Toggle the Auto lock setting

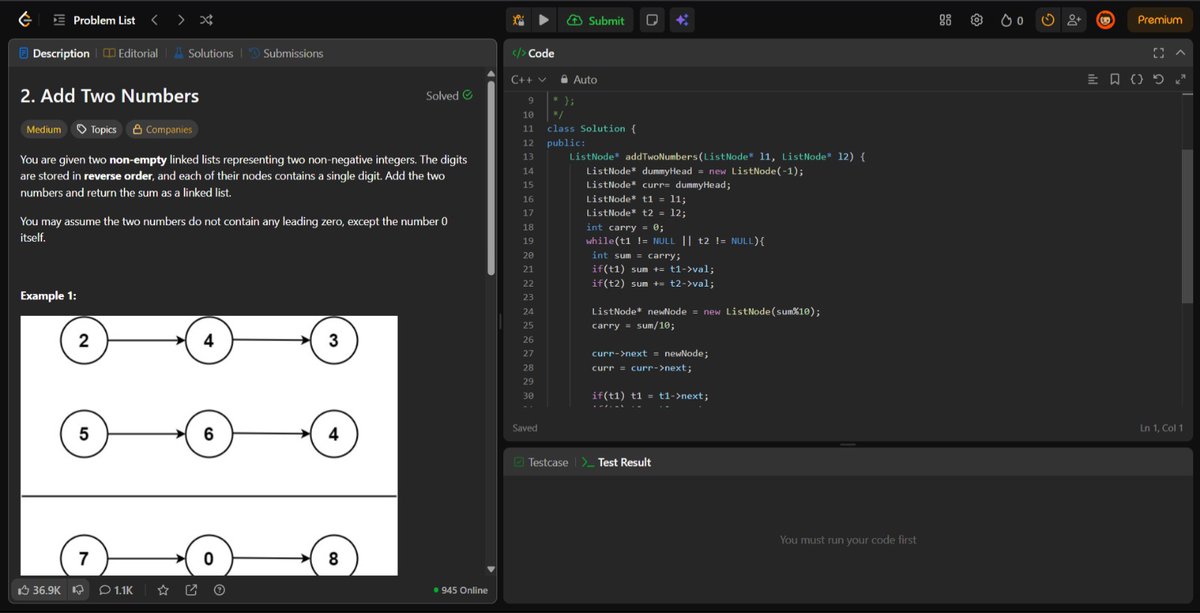click(x=579, y=79)
